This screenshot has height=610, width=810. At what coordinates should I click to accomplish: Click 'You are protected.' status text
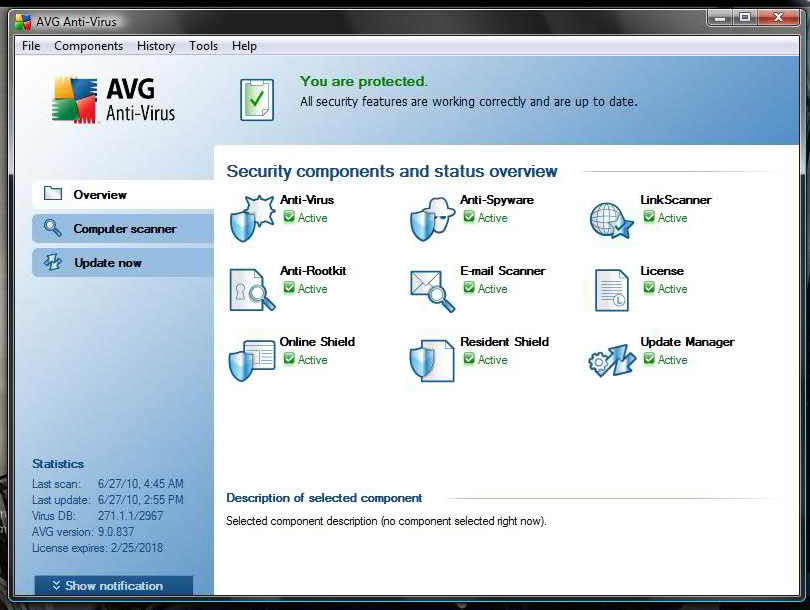(364, 82)
